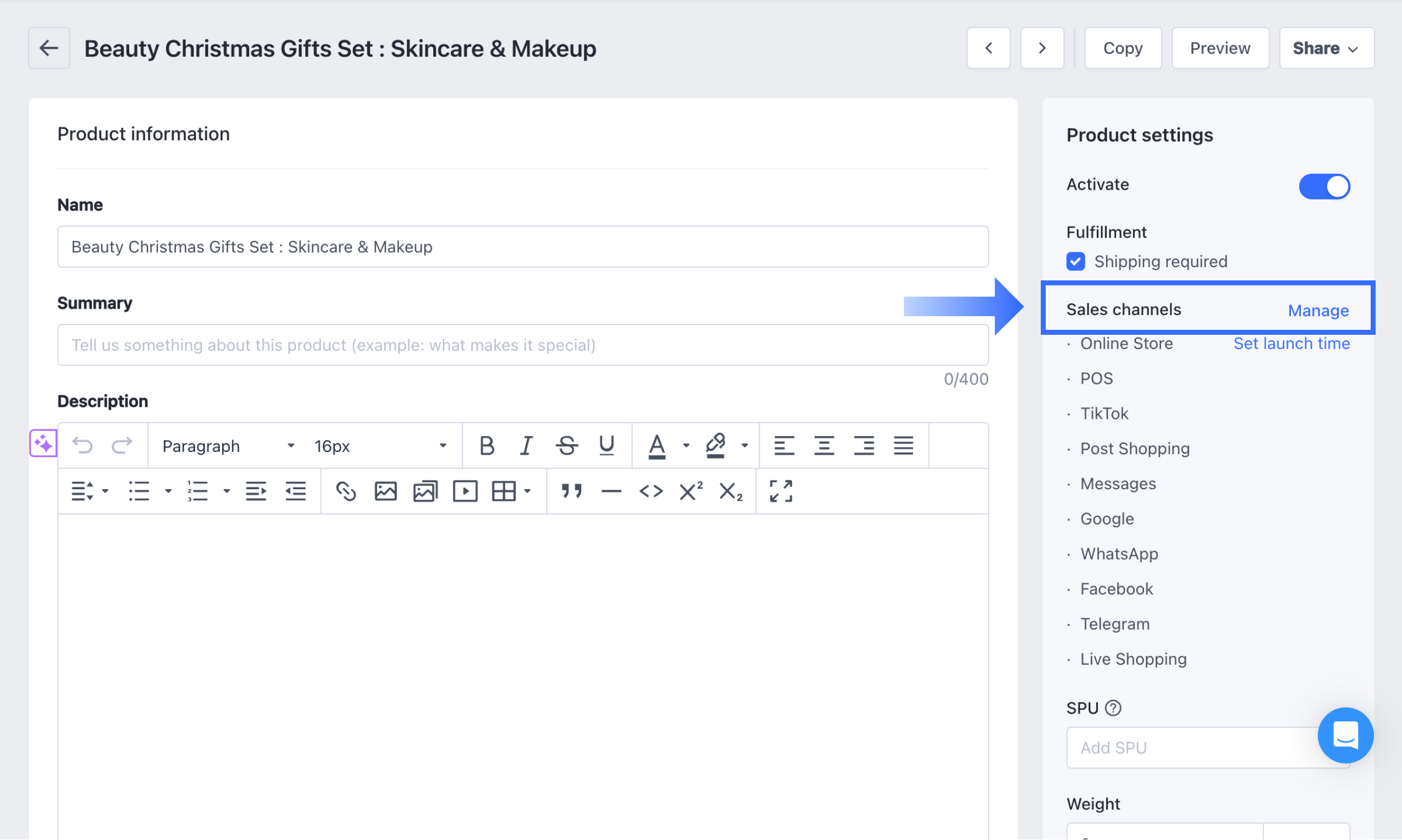Insert a link in description
This screenshot has height=840, width=1402.
click(x=345, y=491)
